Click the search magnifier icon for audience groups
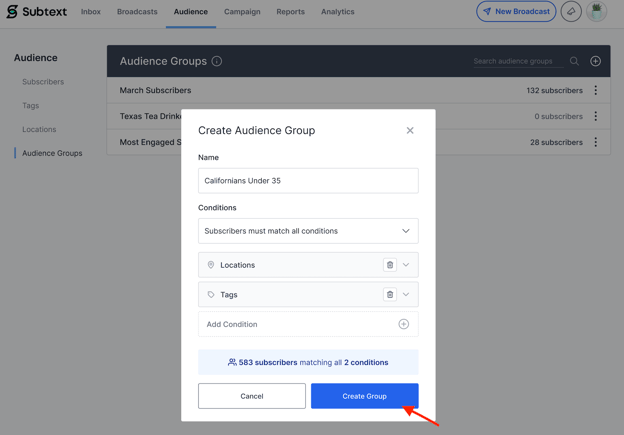This screenshot has height=435, width=624. coord(574,61)
